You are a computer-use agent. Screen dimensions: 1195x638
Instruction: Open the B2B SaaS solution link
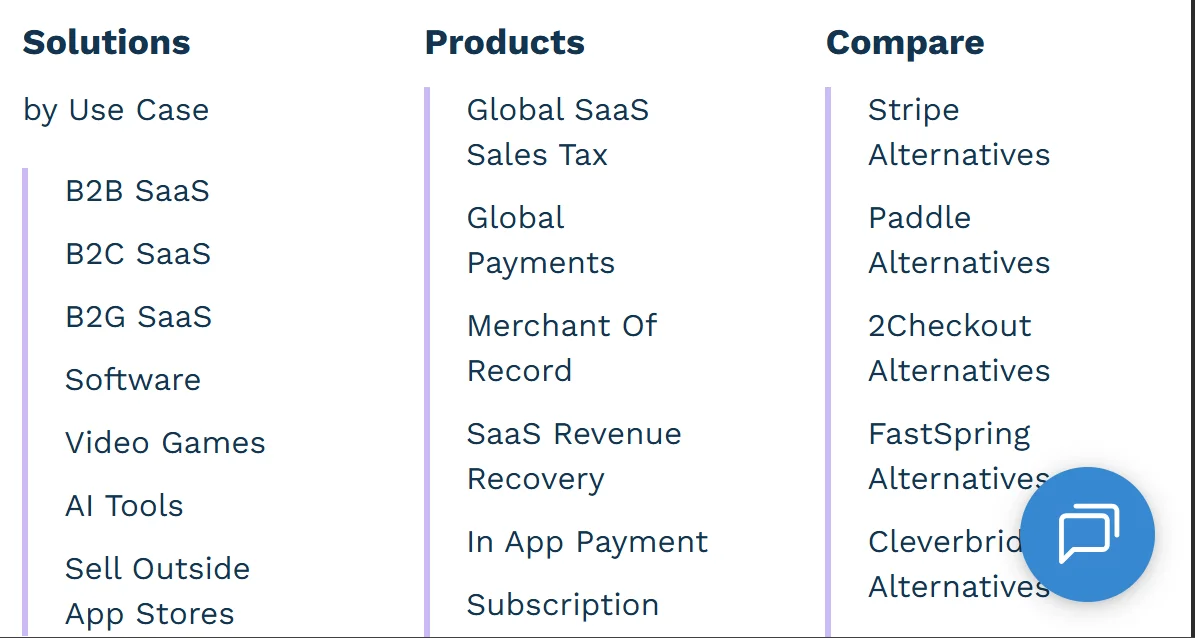(x=137, y=191)
